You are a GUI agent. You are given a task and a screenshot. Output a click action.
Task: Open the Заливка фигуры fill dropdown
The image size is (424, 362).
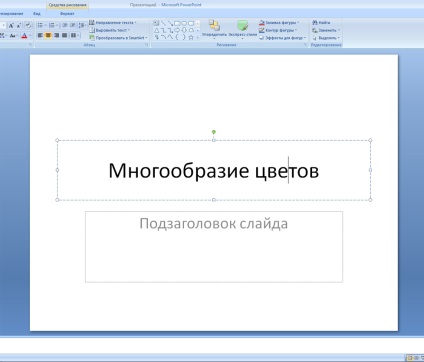[279, 23]
